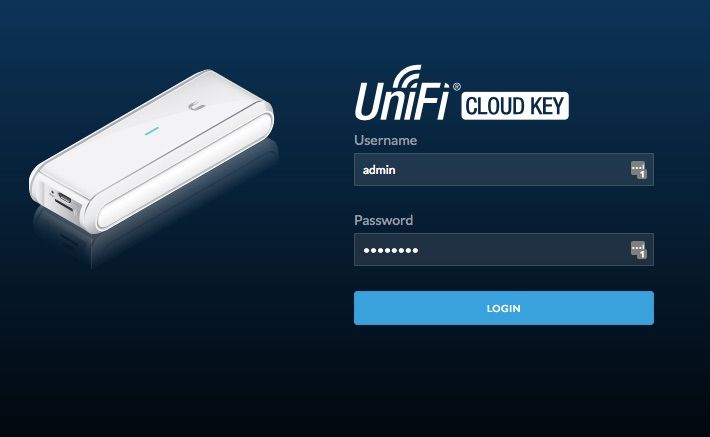Click the Password label
The width and height of the screenshot is (710, 437).
tap(384, 221)
